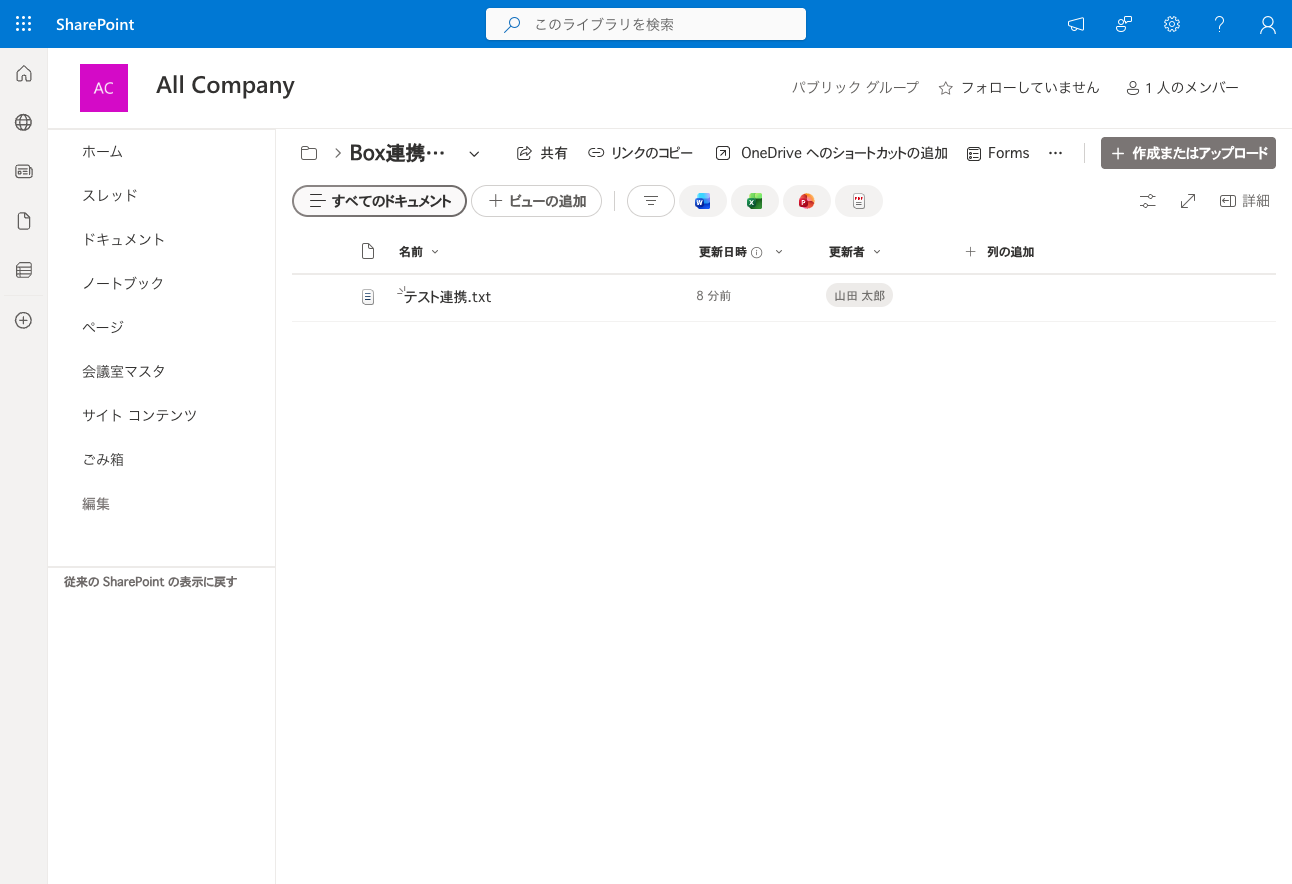Open the filter pill icon
Screen dimensions: 1292x884
pos(651,201)
